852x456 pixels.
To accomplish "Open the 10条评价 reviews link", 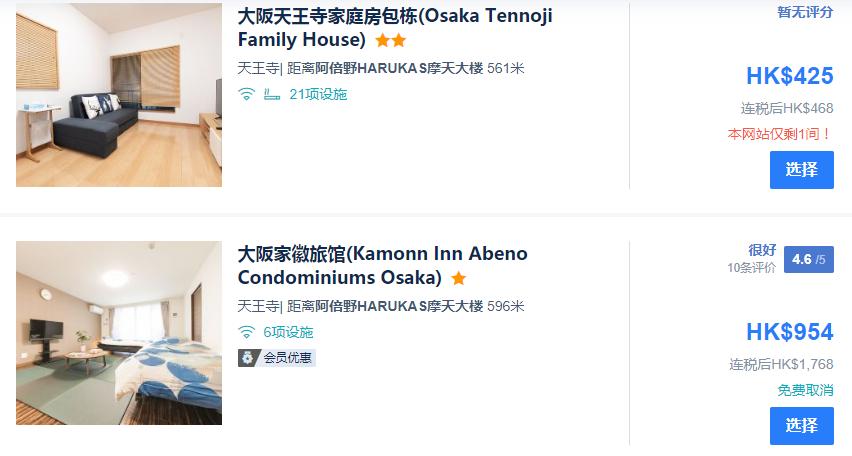I will (x=751, y=268).
